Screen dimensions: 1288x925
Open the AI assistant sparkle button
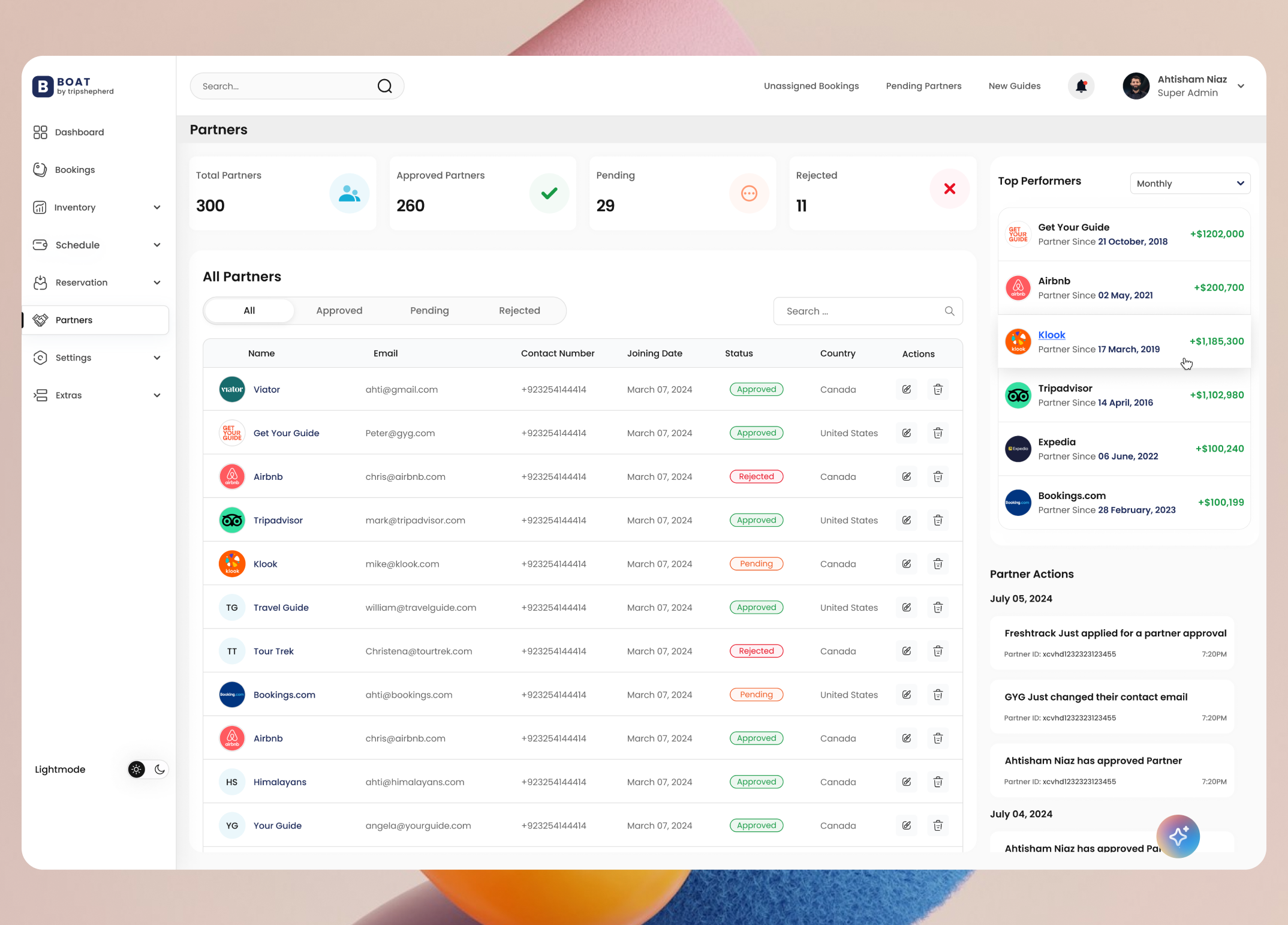(1178, 836)
